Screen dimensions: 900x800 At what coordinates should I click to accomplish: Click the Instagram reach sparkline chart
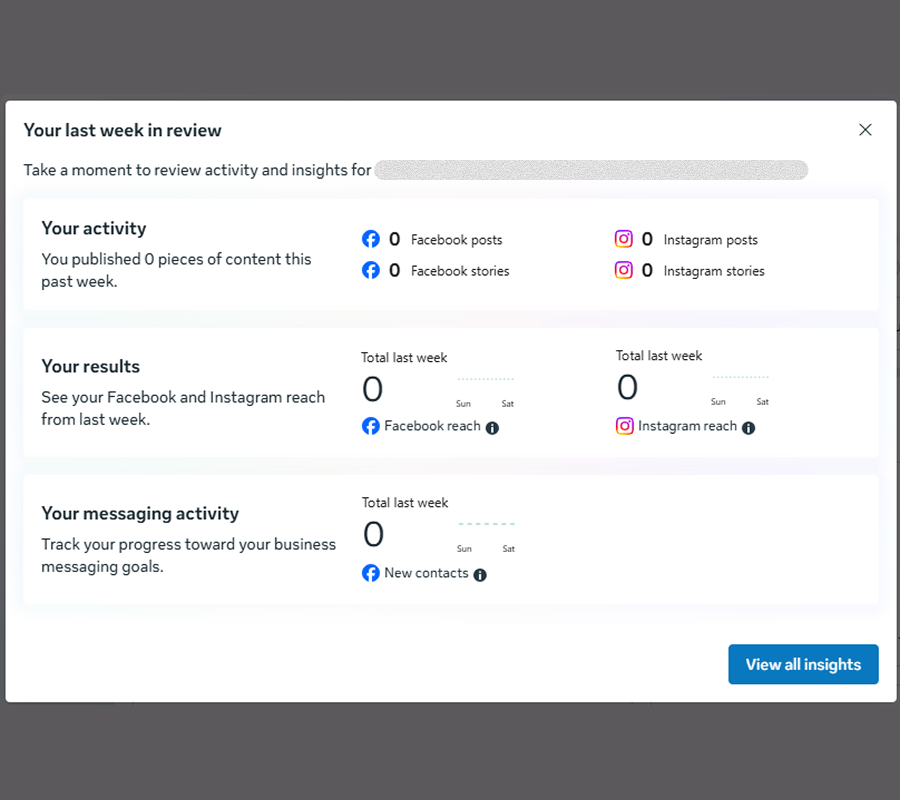click(741, 376)
